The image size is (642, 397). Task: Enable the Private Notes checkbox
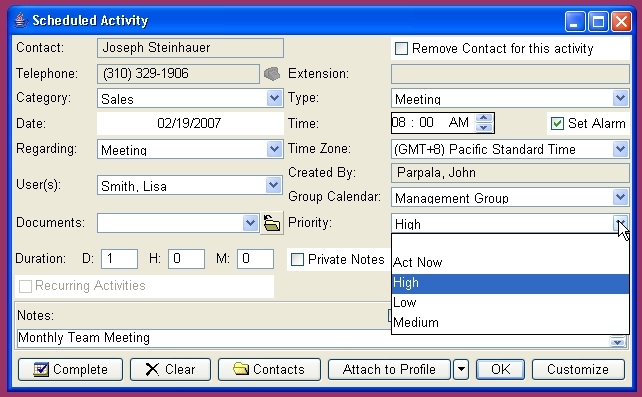pos(297,259)
